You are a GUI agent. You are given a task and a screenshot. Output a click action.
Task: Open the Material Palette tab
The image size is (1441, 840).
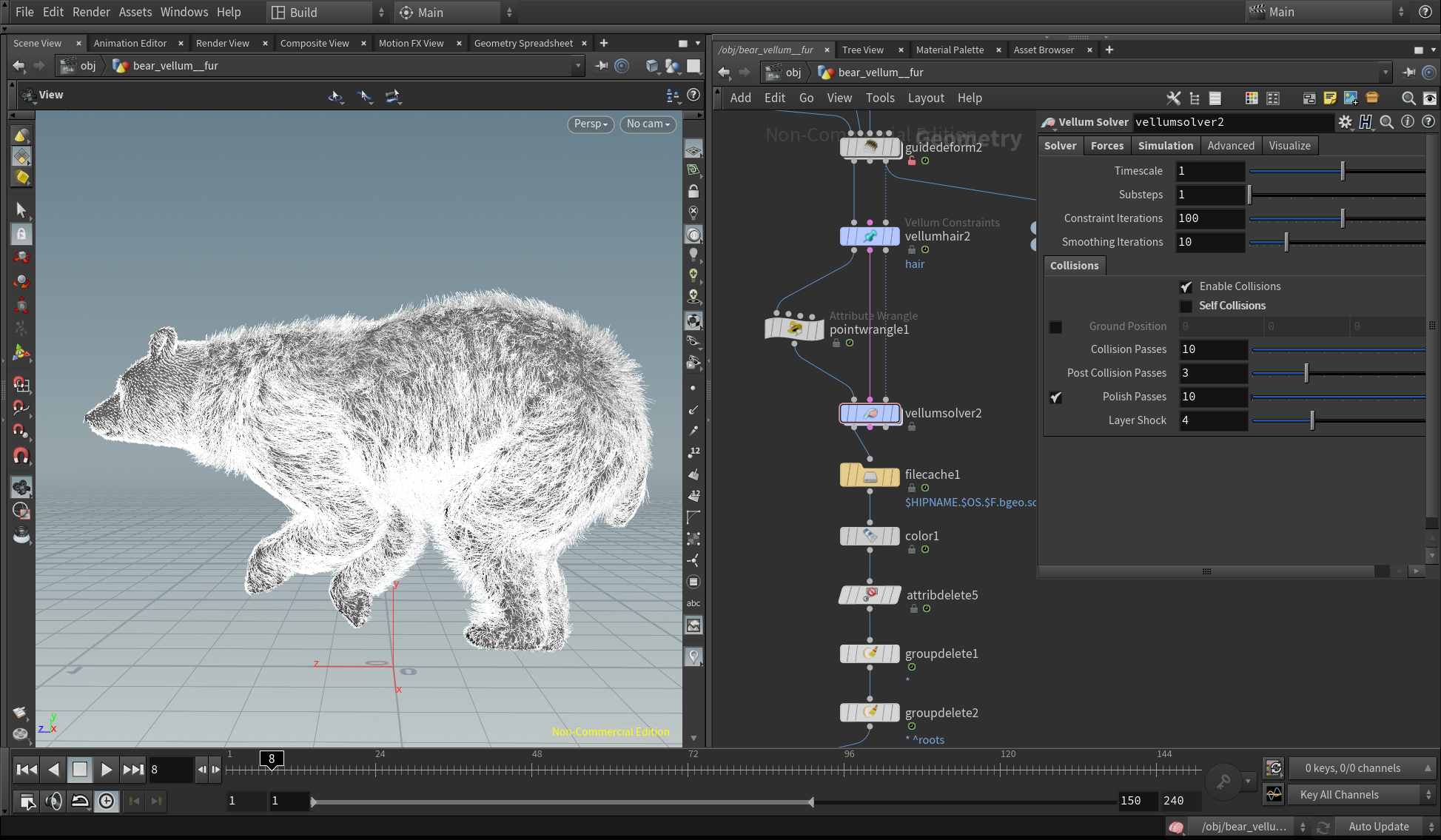tap(950, 50)
